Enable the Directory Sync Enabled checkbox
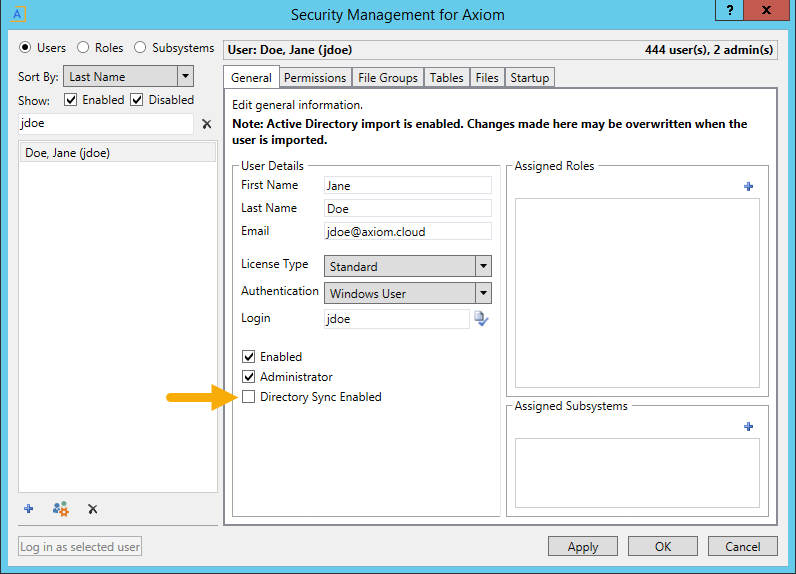Viewport: 796px width, 574px height. click(x=248, y=397)
